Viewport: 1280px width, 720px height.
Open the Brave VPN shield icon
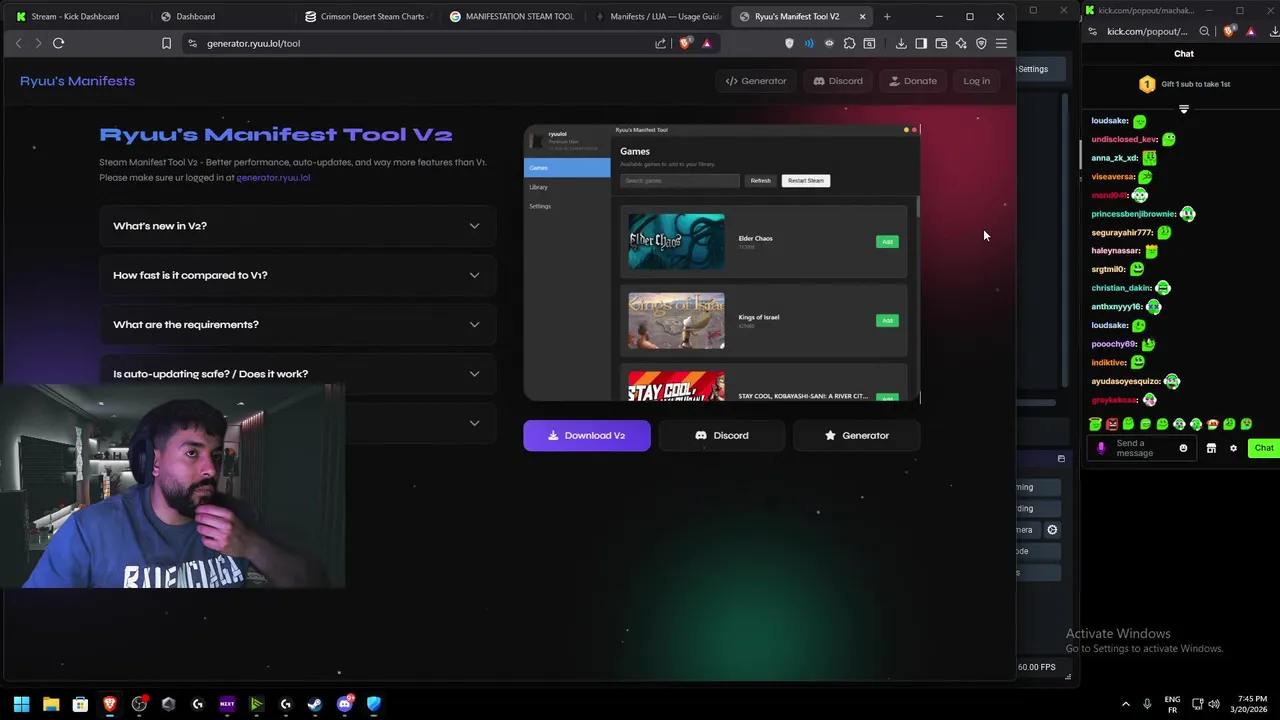tap(981, 43)
